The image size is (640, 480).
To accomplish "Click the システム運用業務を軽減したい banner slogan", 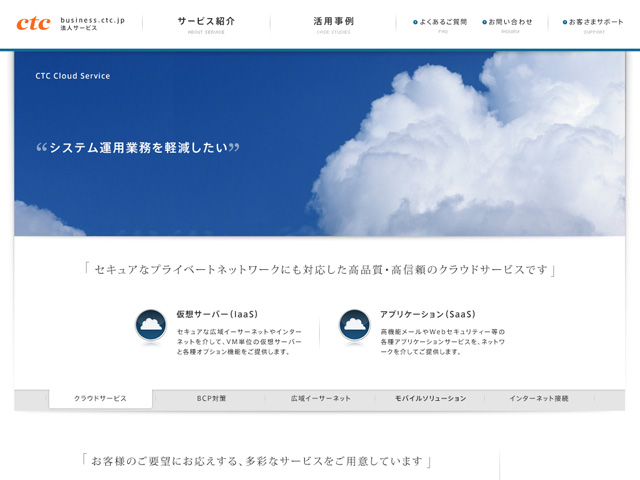I will tap(138, 148).
